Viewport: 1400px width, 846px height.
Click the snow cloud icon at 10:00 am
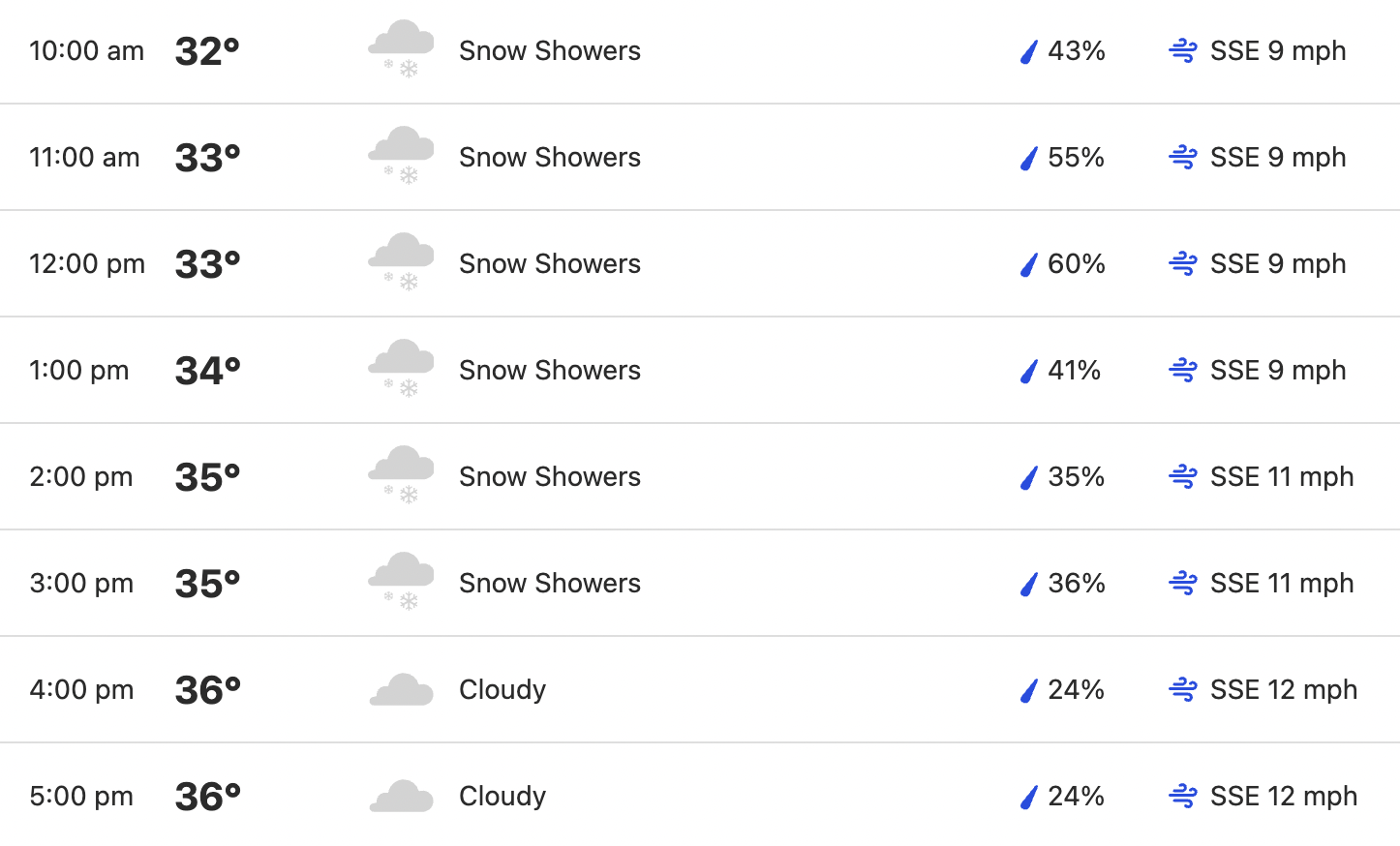401,49
